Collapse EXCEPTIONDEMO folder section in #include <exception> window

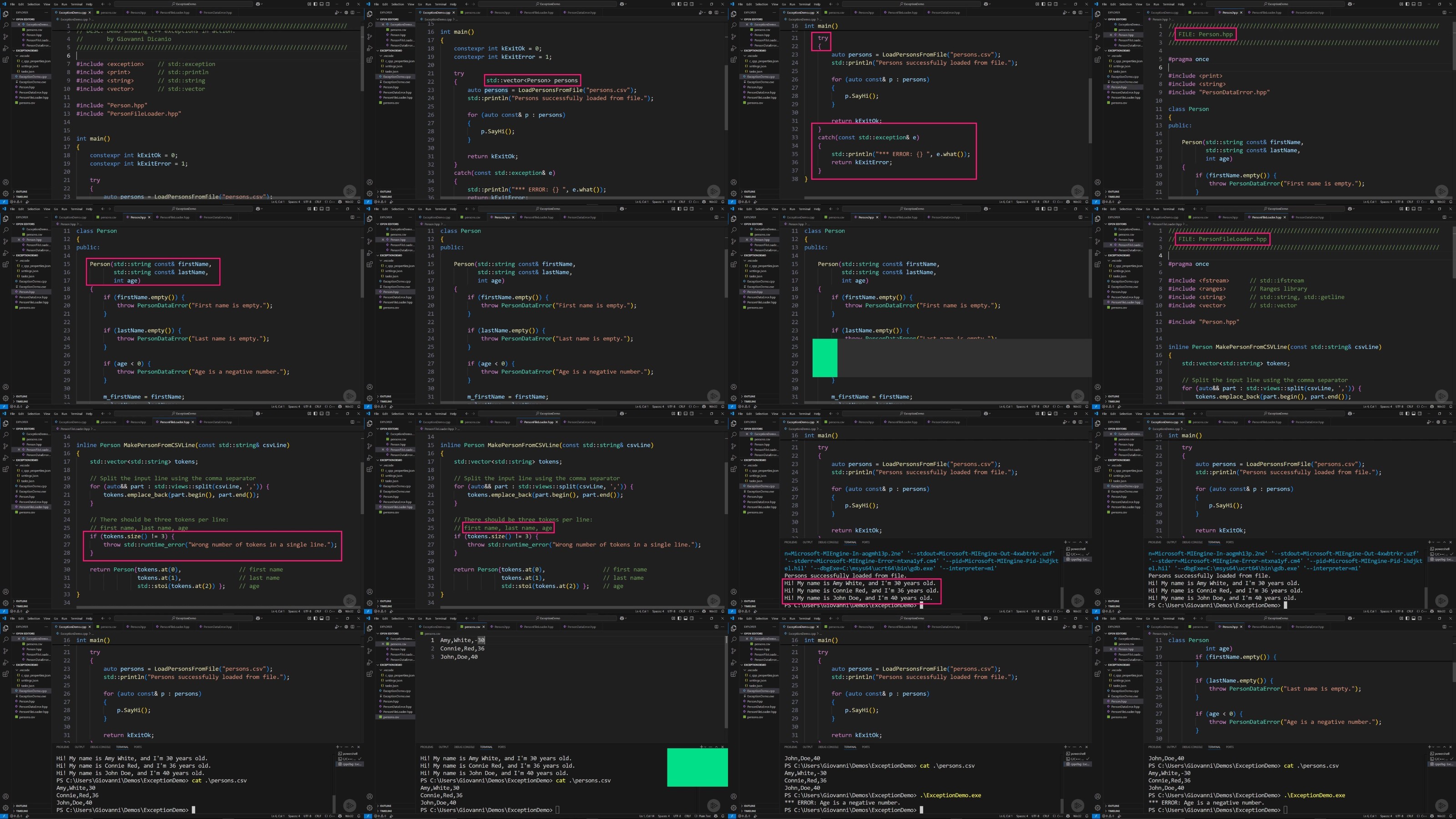tap(25, 51)
